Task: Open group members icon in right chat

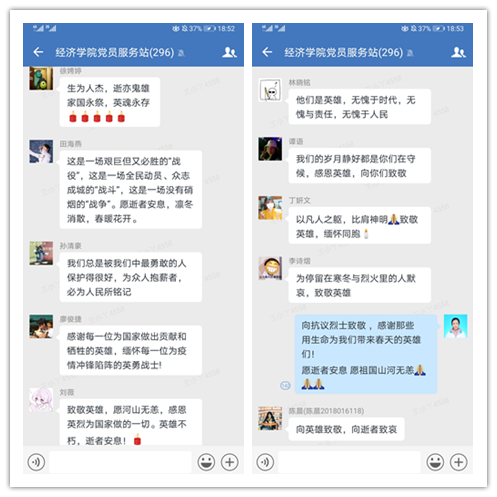Action: click(x=458, y=52)
